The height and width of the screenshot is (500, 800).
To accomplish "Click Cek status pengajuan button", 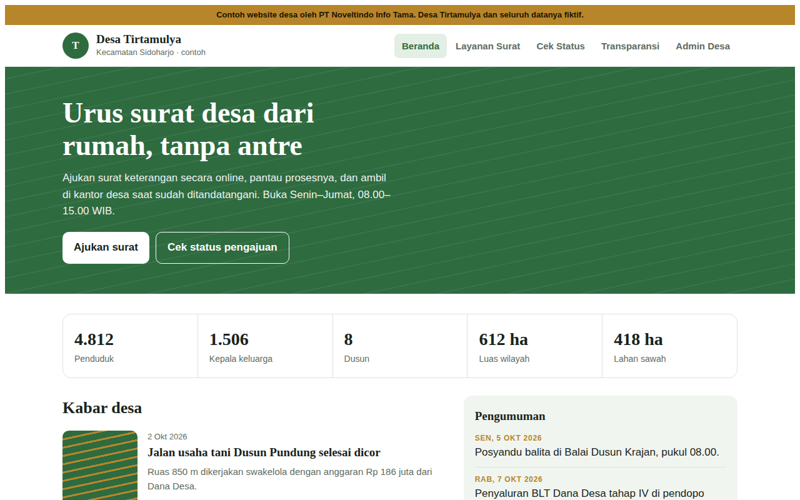I will click(222, 247).
